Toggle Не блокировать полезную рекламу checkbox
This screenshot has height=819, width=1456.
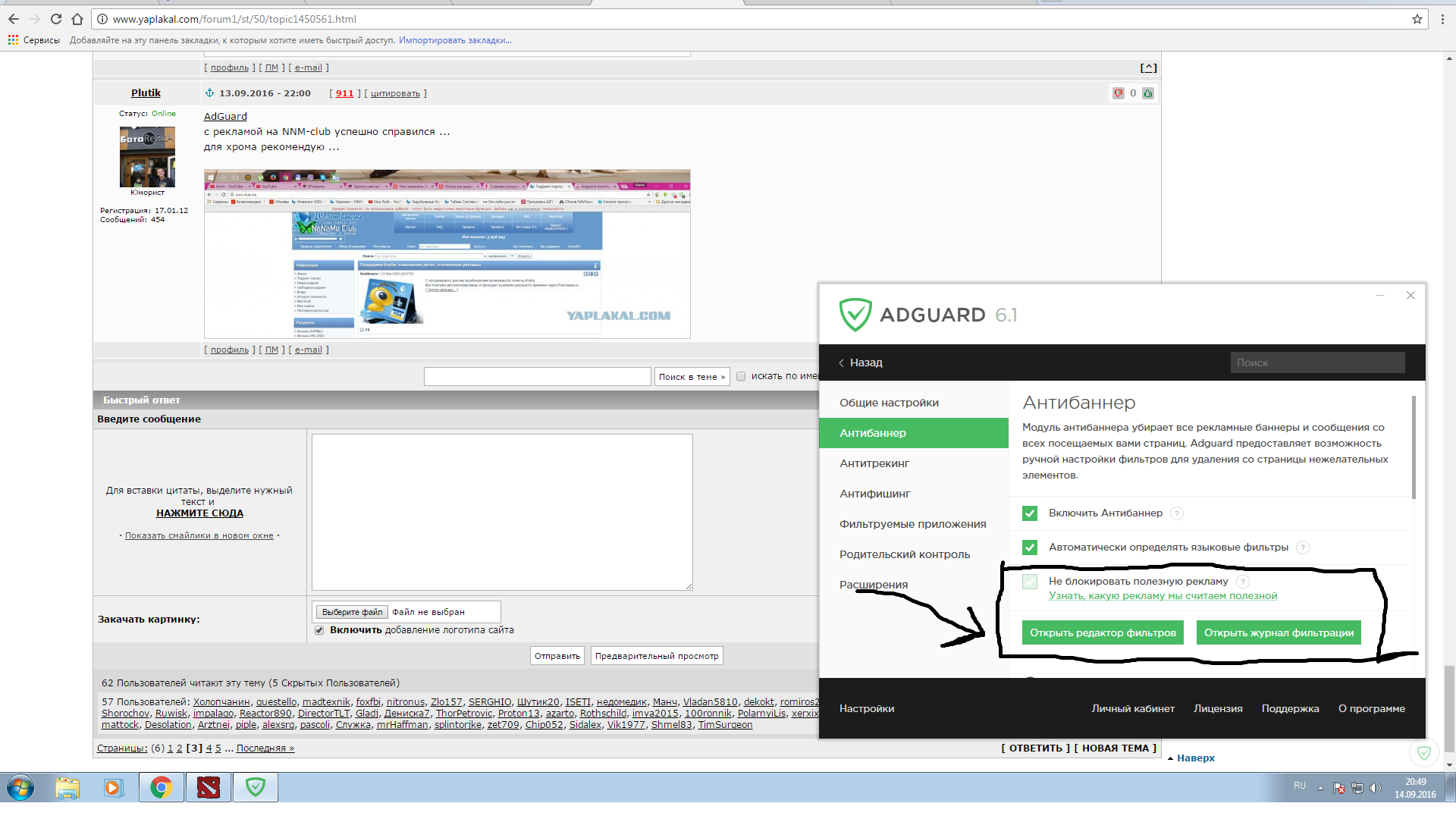pos(1030,582)
